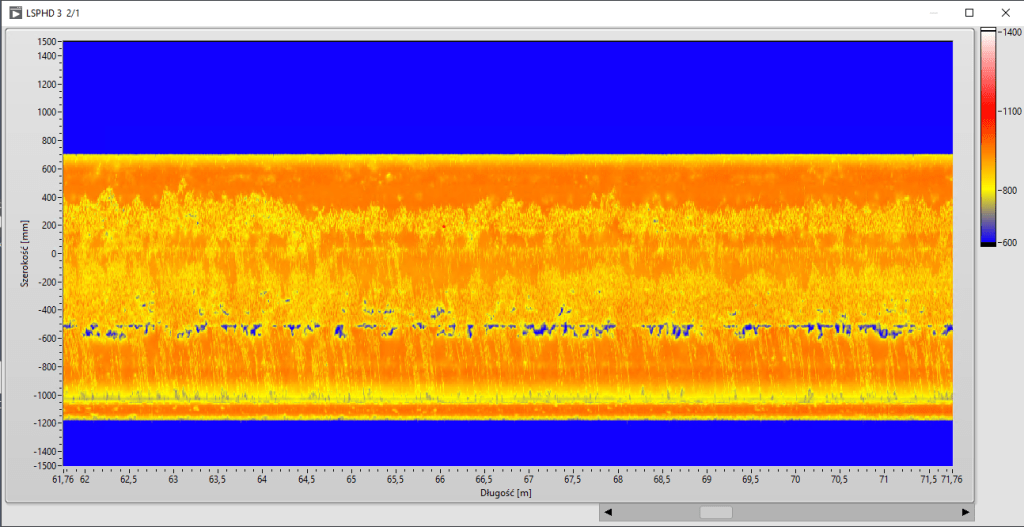Click the 1500 y-axis top value
The image size is (1024, 527).
pyautogui.click(x=48, y=42)
